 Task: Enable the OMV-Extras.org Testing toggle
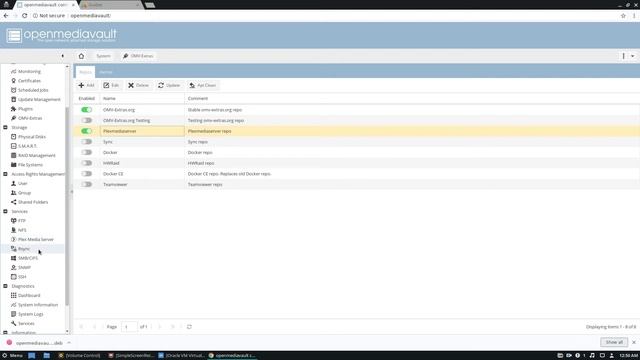(x=86, y=120)
